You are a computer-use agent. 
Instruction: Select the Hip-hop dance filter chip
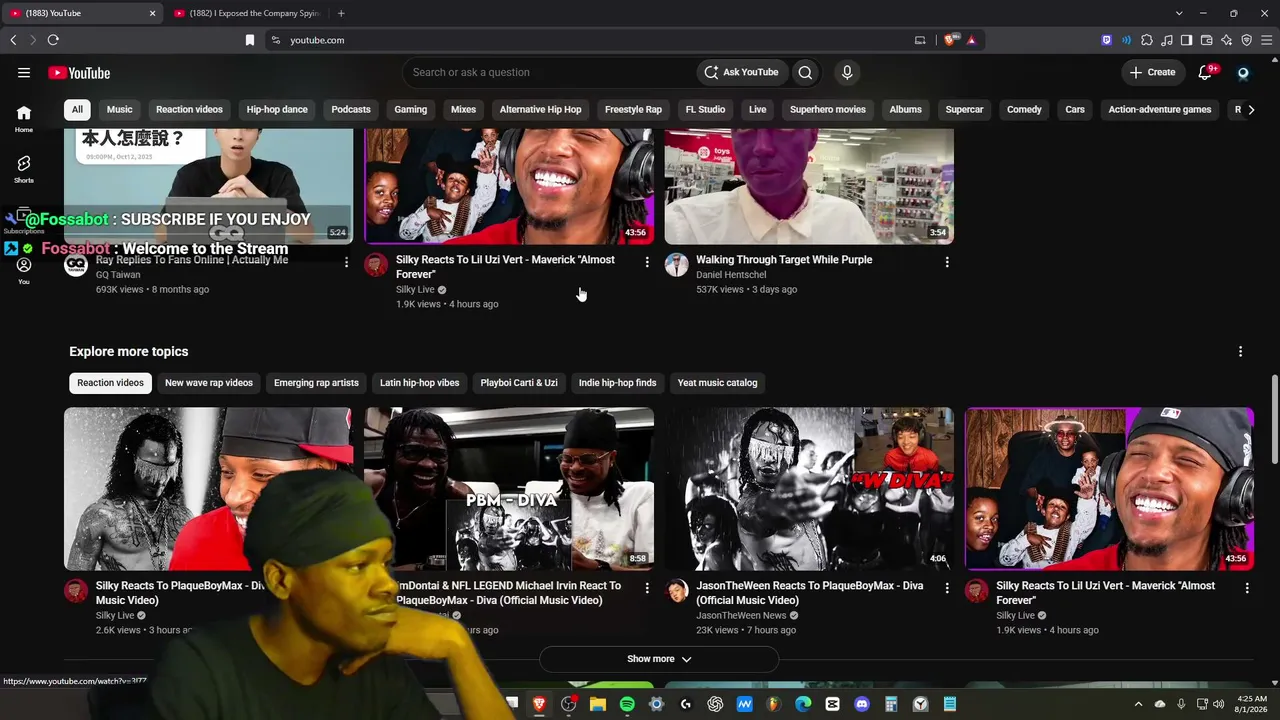[277, 109]
